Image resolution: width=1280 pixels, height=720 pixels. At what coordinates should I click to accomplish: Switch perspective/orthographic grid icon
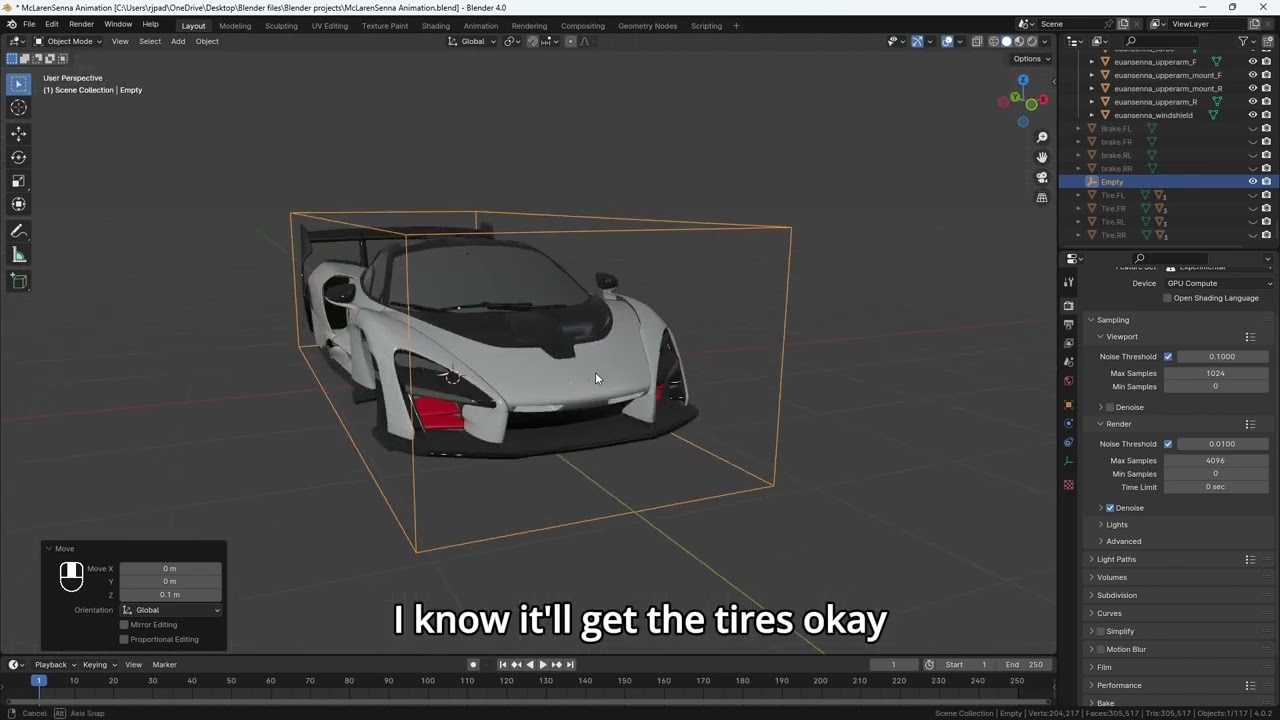click(1042, 198)
